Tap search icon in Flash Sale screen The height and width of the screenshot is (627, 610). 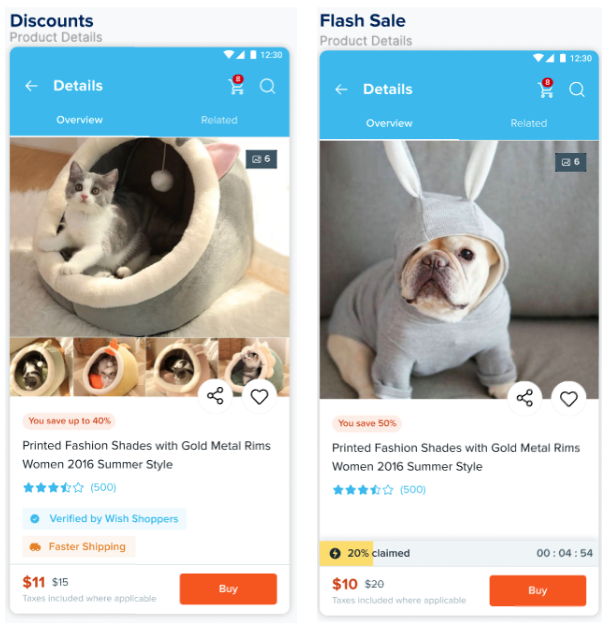pos(577,90)
